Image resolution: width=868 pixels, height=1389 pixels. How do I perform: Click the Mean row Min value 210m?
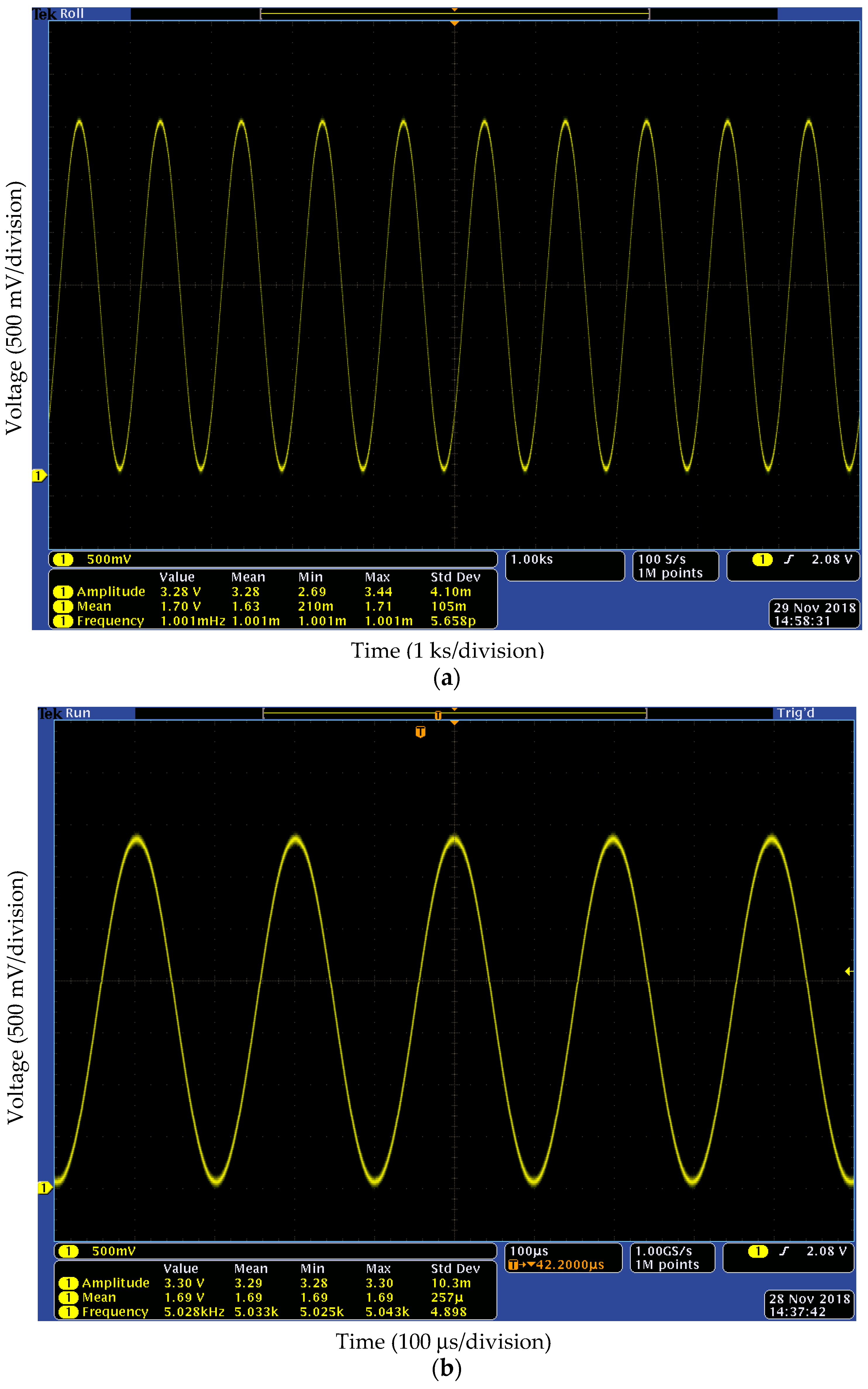pos(315,607)
